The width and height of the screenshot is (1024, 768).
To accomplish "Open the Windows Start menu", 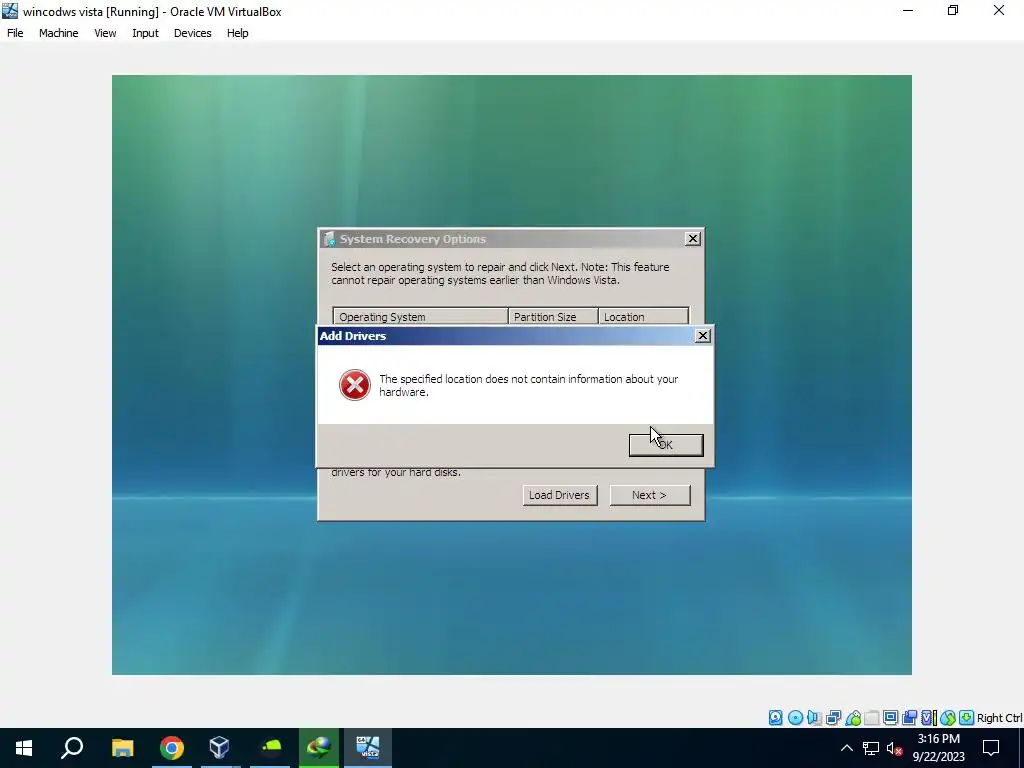I will tap(24, 748).
